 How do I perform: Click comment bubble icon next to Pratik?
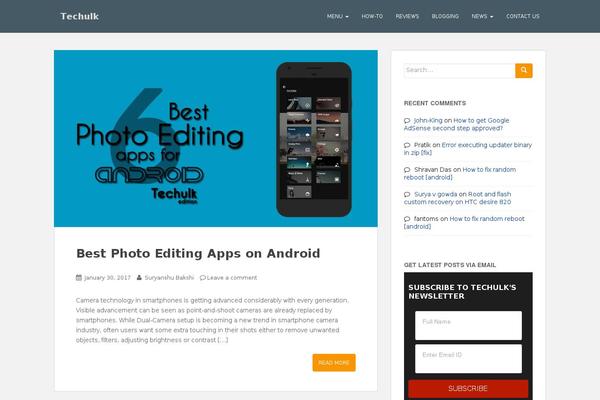coord(407,145)
